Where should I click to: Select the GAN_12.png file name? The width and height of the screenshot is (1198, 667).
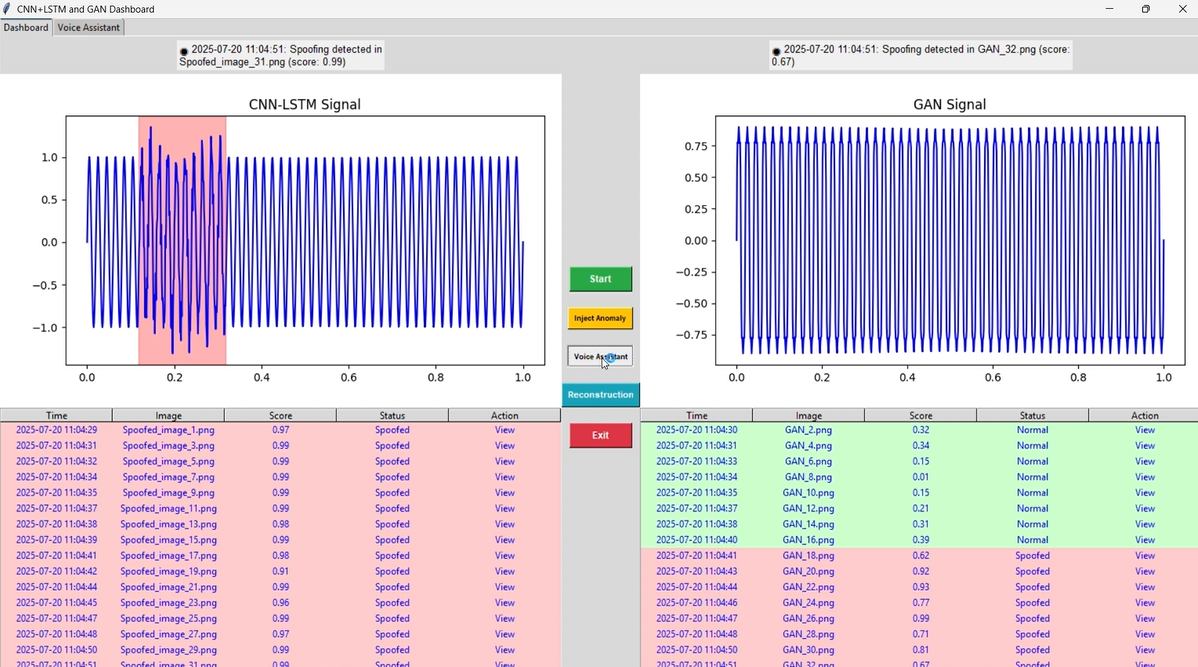point(808,508)
